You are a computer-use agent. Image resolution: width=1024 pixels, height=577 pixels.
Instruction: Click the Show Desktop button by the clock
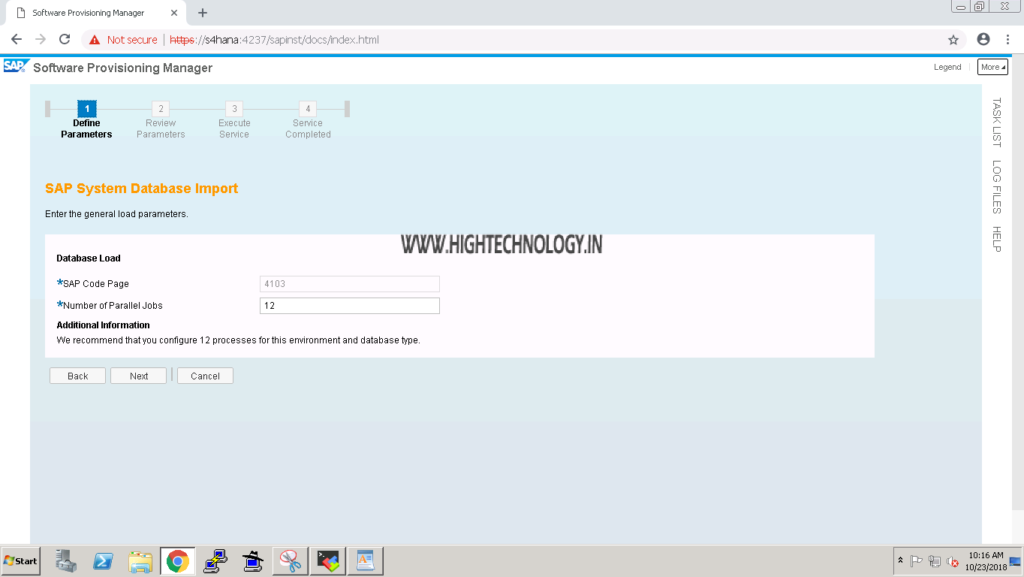tap(1016, 561)
